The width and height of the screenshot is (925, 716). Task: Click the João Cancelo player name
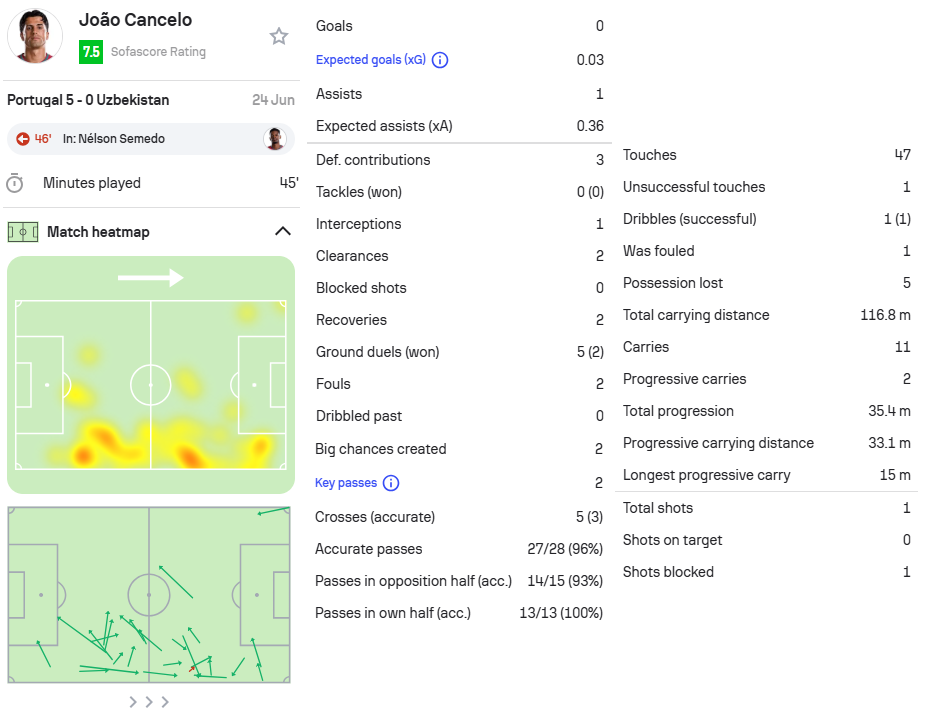(x=136, y=20)
